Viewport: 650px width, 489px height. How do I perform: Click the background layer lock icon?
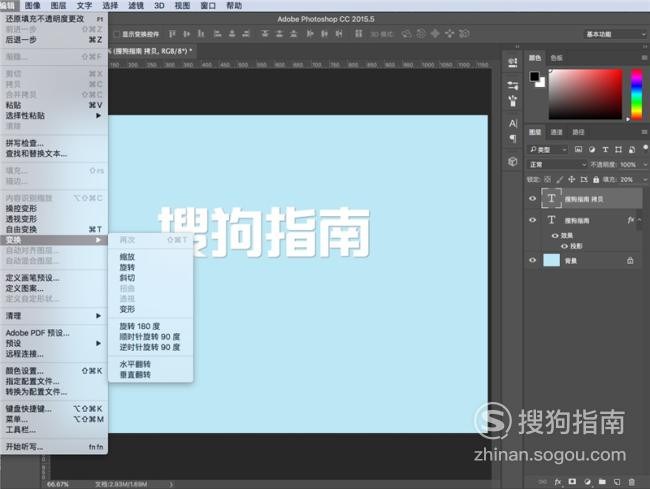[x=630, y=261]
